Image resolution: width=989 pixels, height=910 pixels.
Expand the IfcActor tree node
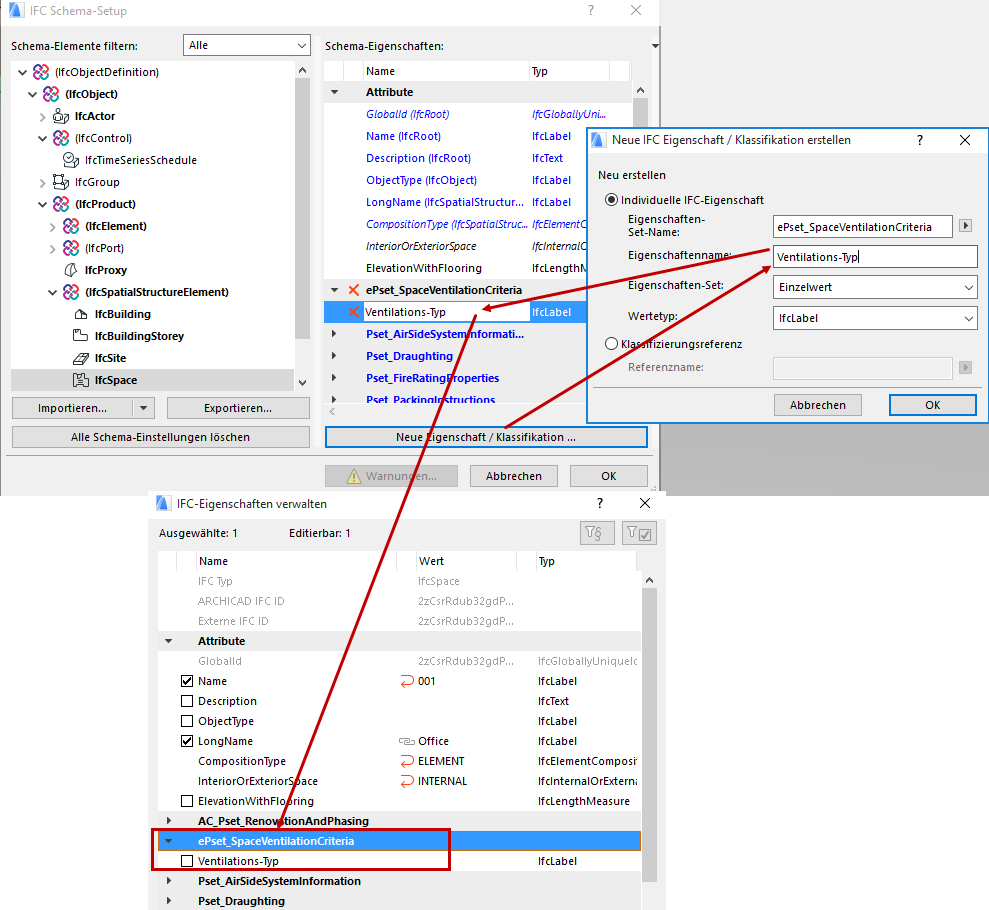tap(42, 117)
